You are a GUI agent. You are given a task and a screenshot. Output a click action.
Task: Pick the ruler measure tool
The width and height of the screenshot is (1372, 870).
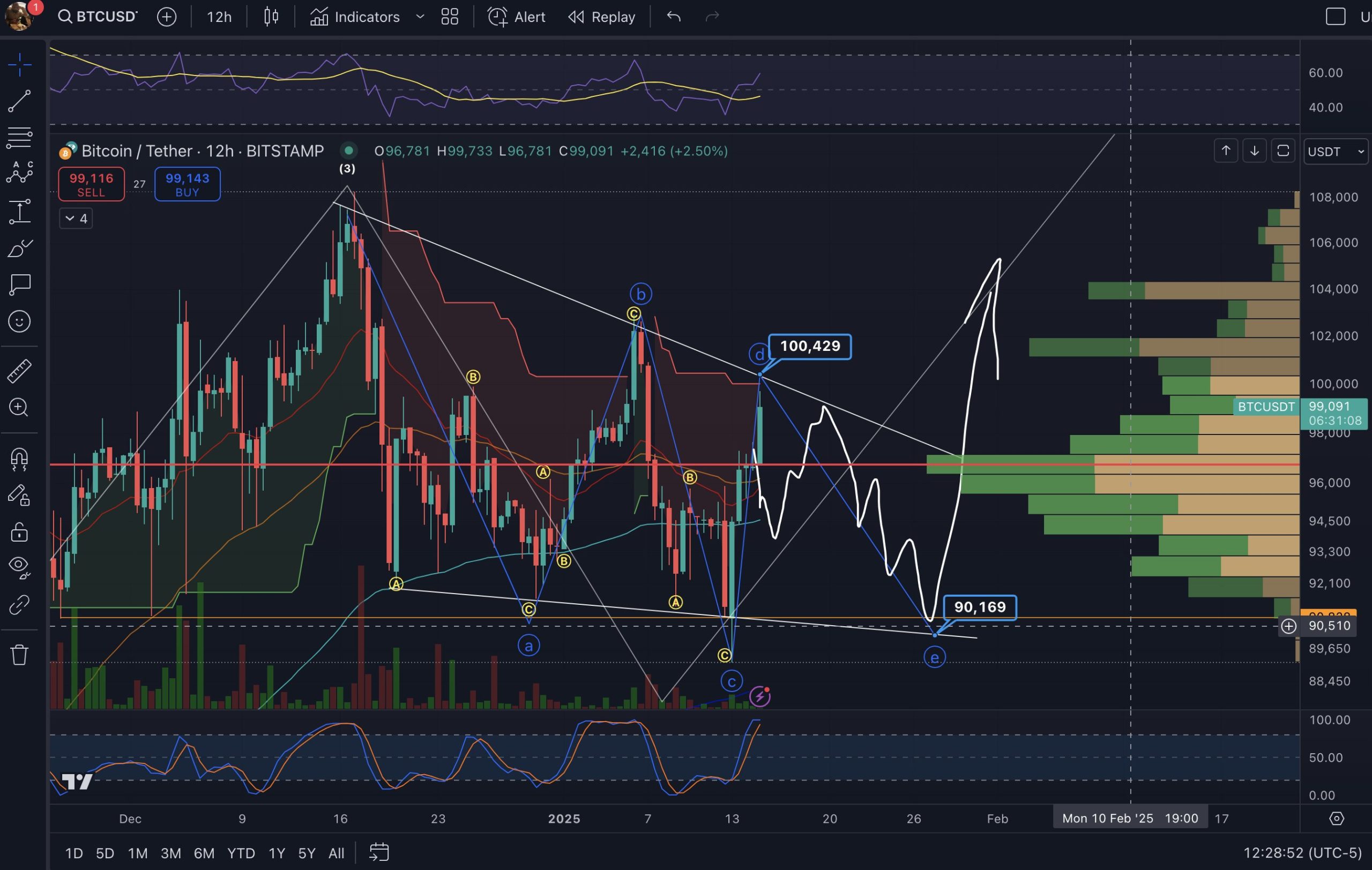[19, 371]
